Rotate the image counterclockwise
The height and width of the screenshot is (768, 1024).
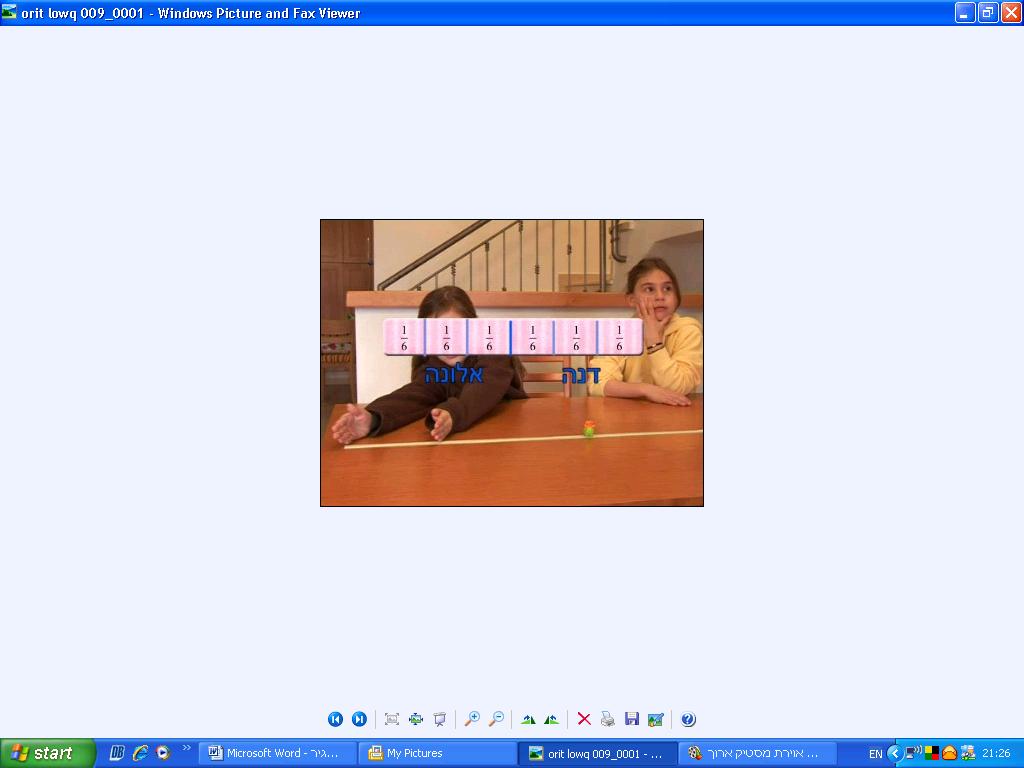[551, 720]
